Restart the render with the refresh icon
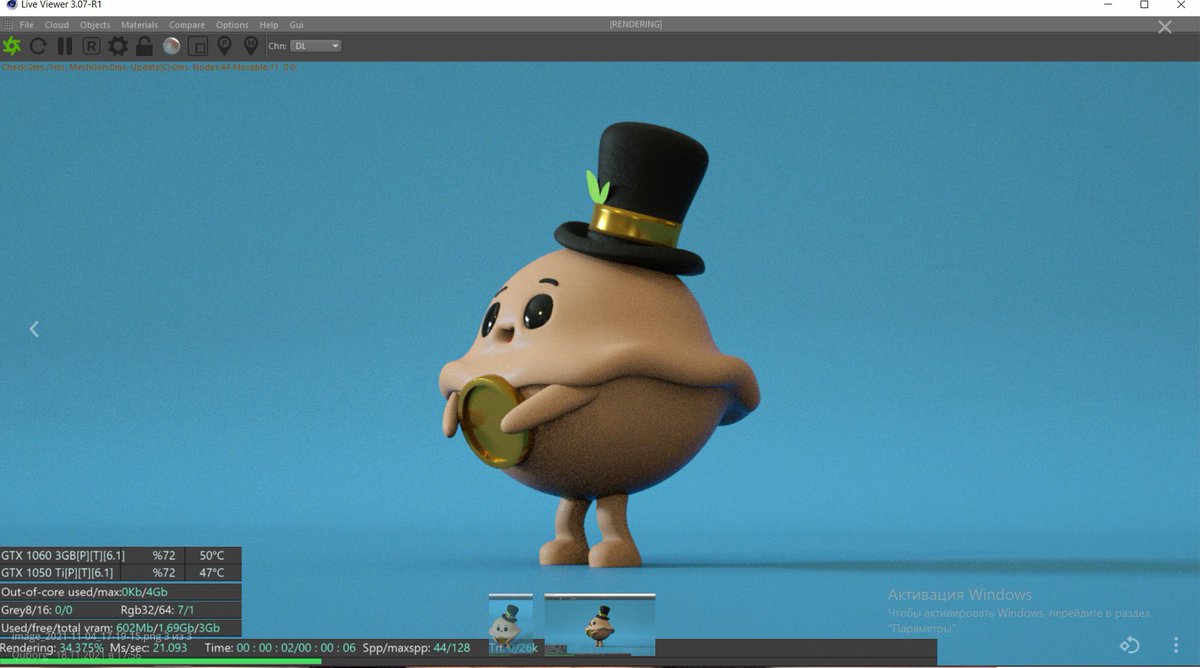The height and width of the screenshot is (668, 1200). coord(38,46)
